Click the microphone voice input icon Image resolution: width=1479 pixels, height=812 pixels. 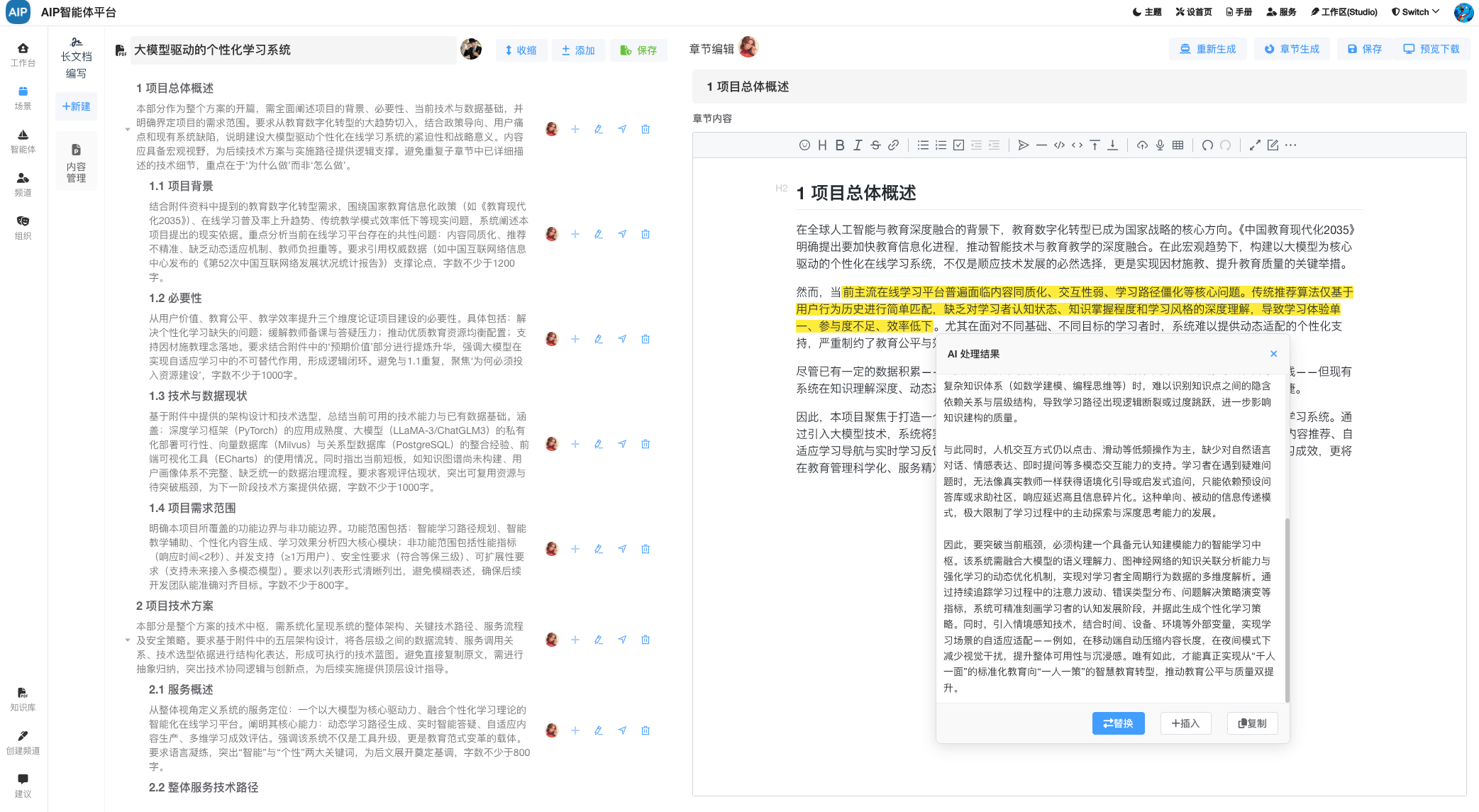point(1160,145)
